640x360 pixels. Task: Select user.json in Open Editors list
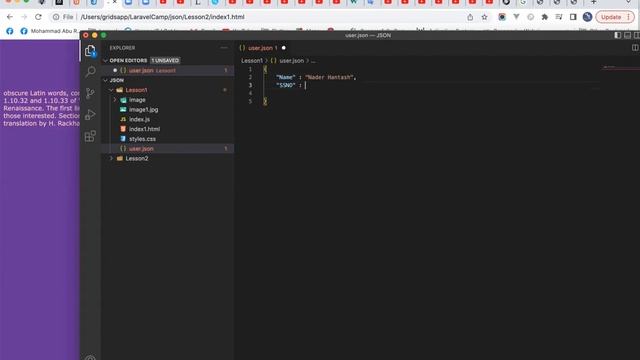click(x=168, y=71)
